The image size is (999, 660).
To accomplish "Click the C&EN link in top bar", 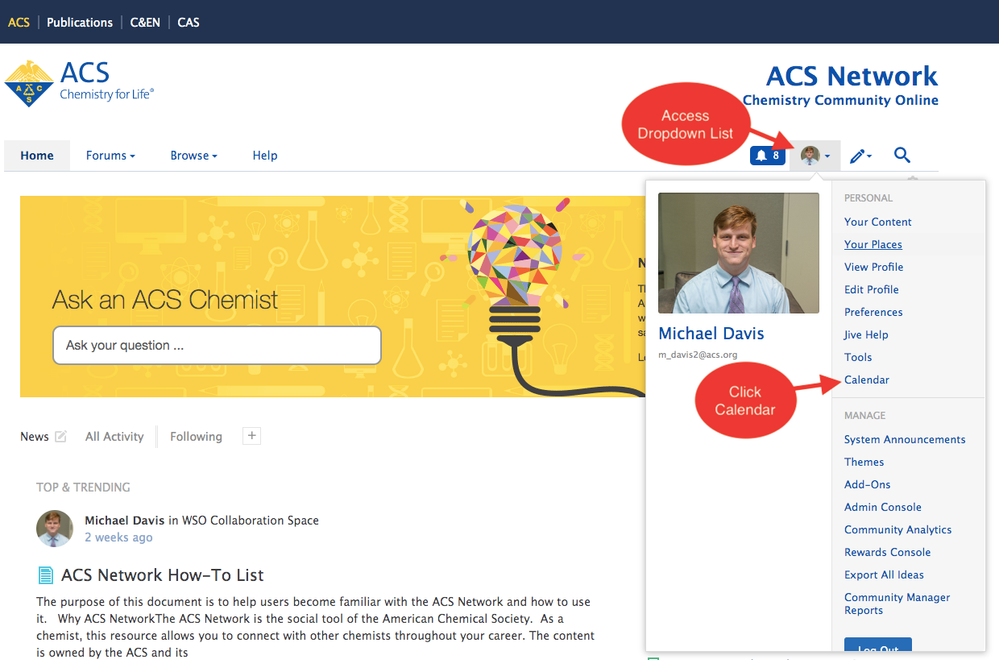I will point(144,22).
